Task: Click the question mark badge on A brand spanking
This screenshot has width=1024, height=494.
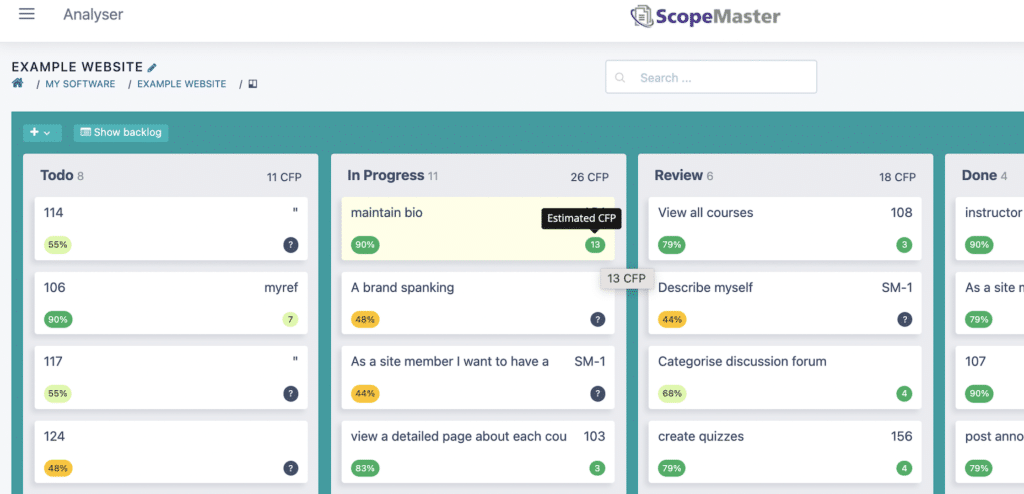Action: coord(598,320)
